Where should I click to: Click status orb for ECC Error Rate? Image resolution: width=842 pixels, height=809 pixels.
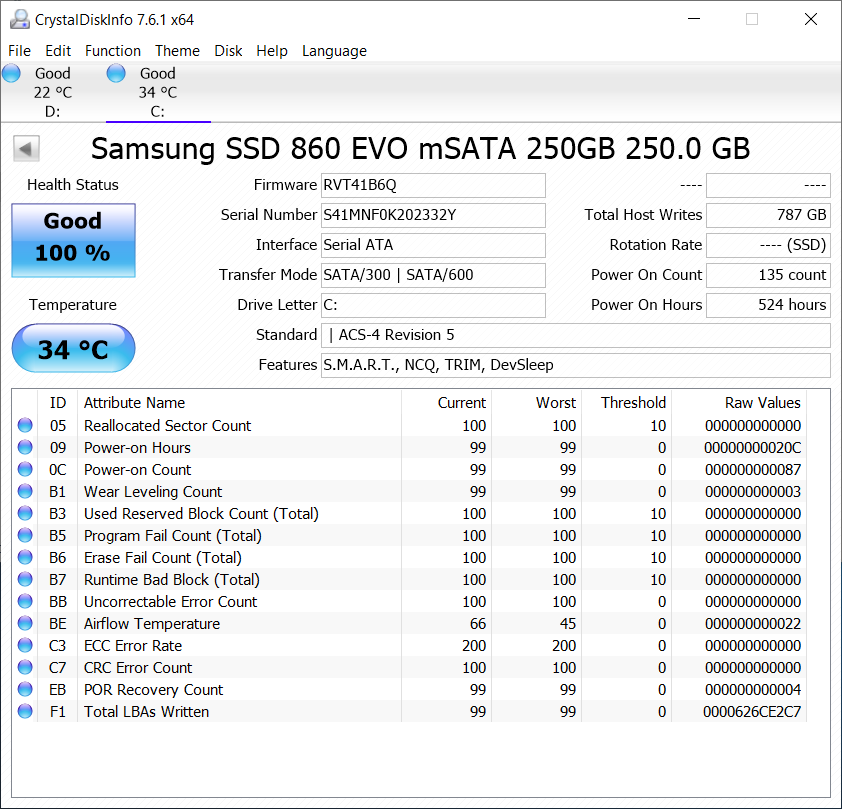[x=25, y=645]
